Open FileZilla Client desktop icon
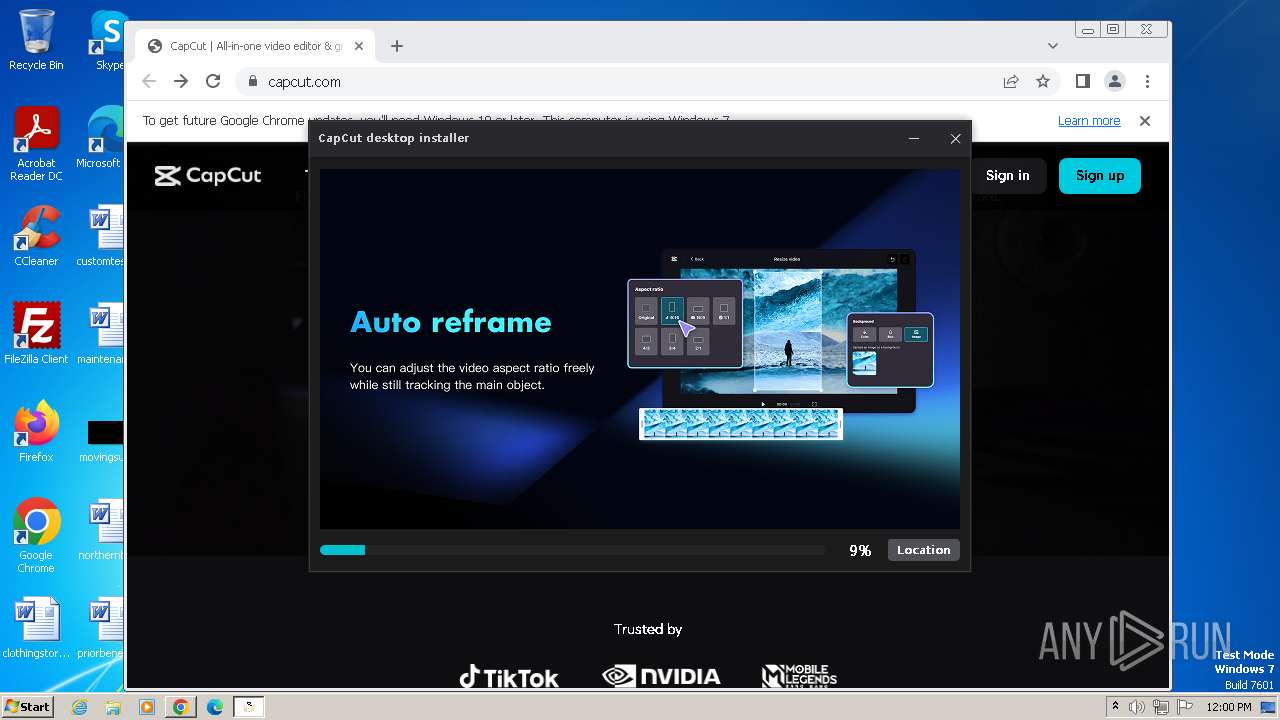 pos(36,334)
